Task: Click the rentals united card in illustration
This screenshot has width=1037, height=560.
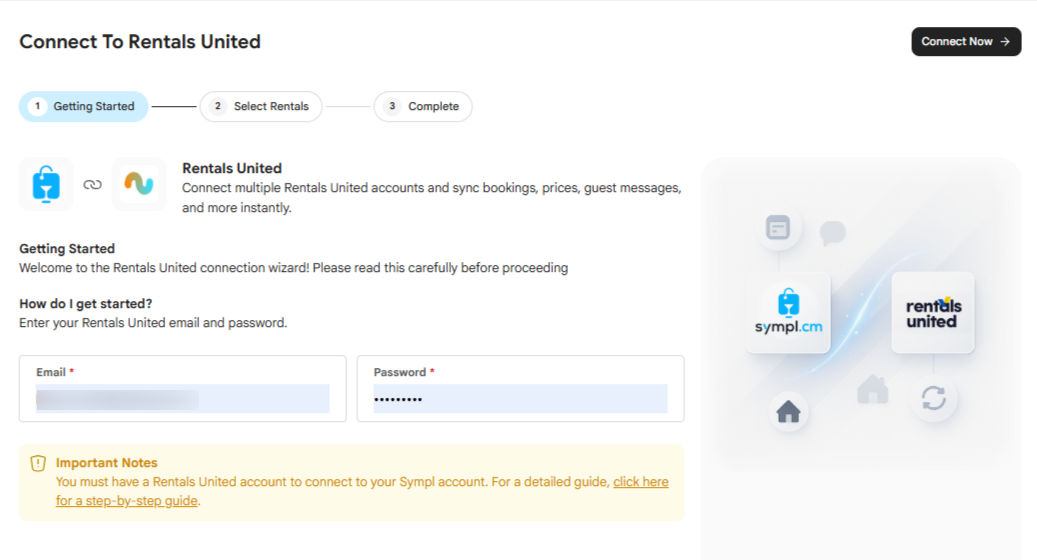Action: point(933,312)
